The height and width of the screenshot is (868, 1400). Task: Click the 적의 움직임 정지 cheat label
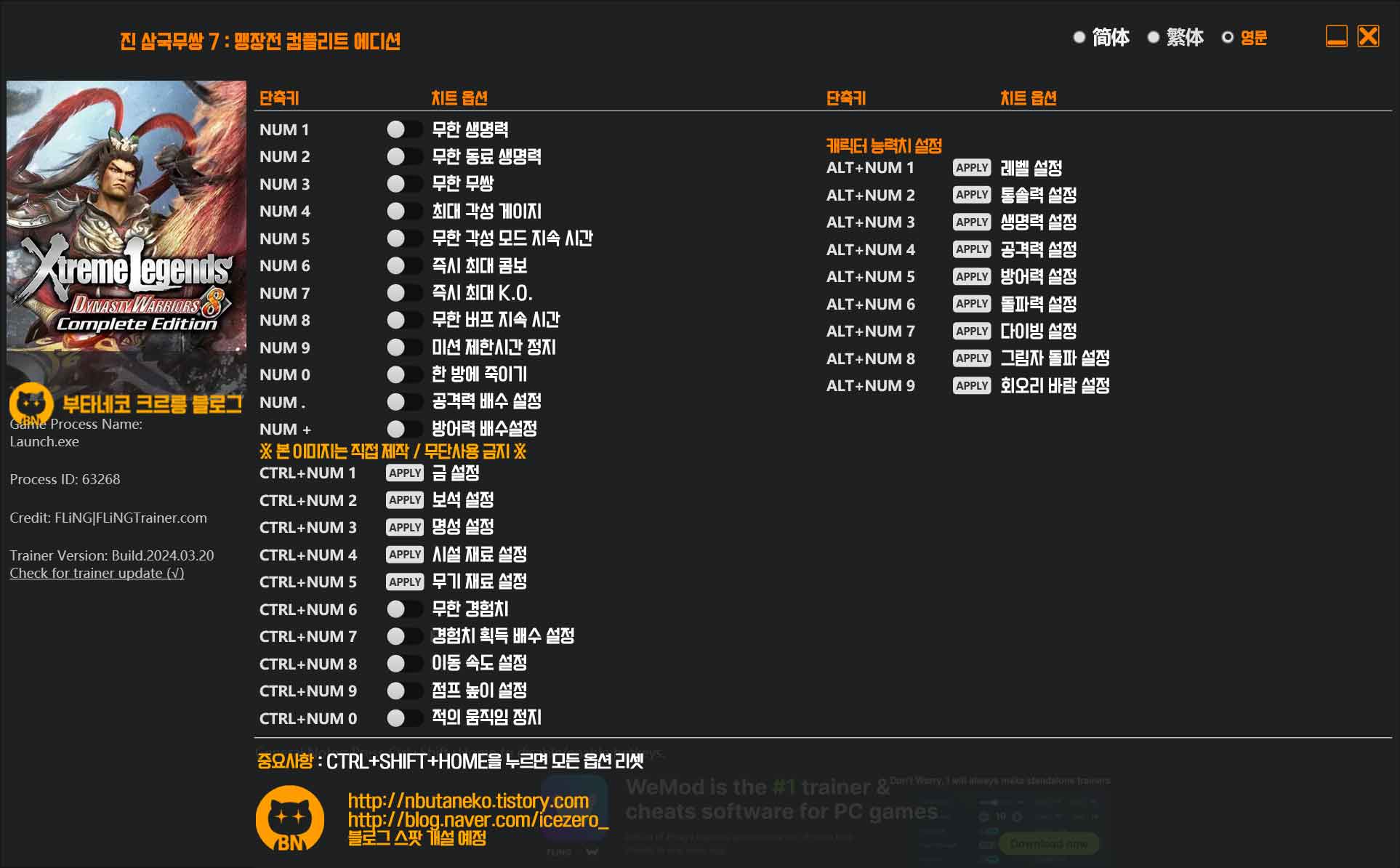click(x=486, y=718)
